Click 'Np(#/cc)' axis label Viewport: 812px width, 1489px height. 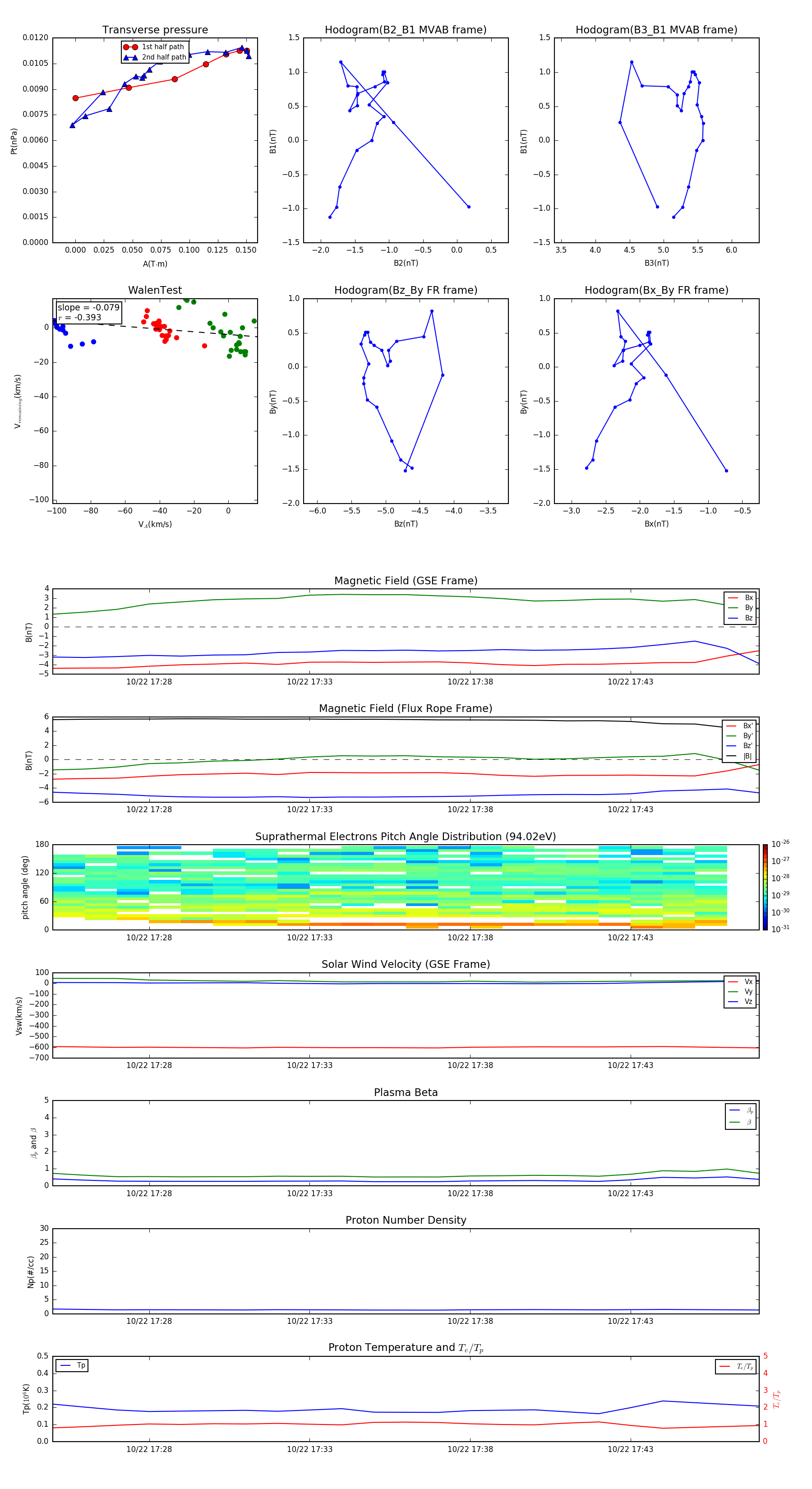(x=31, y=1272)
